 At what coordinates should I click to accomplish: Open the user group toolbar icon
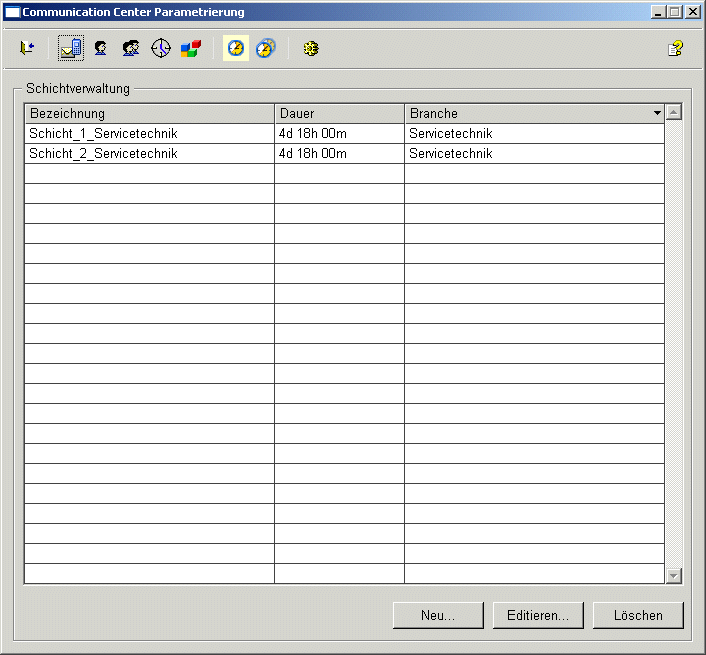pyautogui.click(x=131, y=48)
